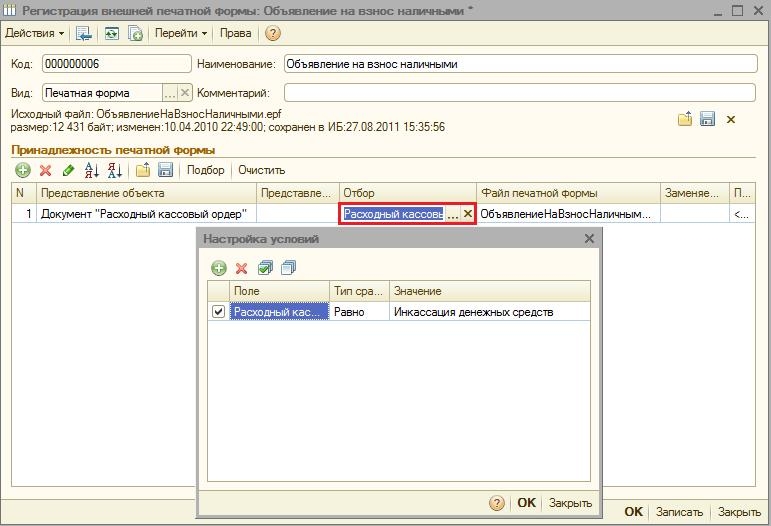The height and width of the screenshot is (526, 771).
Task: Open the Действия dropdown menu
Action: [x=34, y=33]
